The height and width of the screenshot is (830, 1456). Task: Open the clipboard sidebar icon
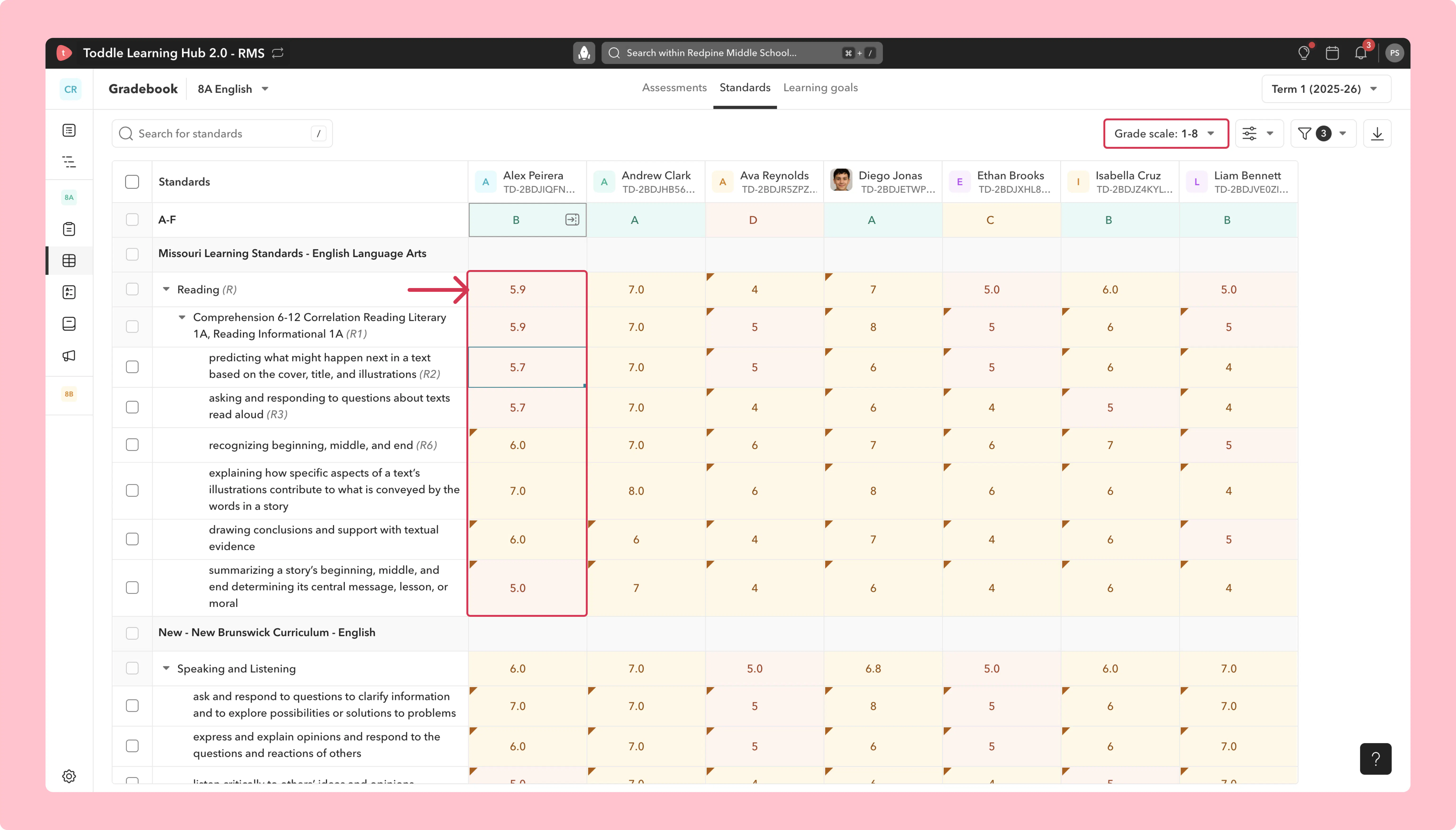click(x=69, y=229)
